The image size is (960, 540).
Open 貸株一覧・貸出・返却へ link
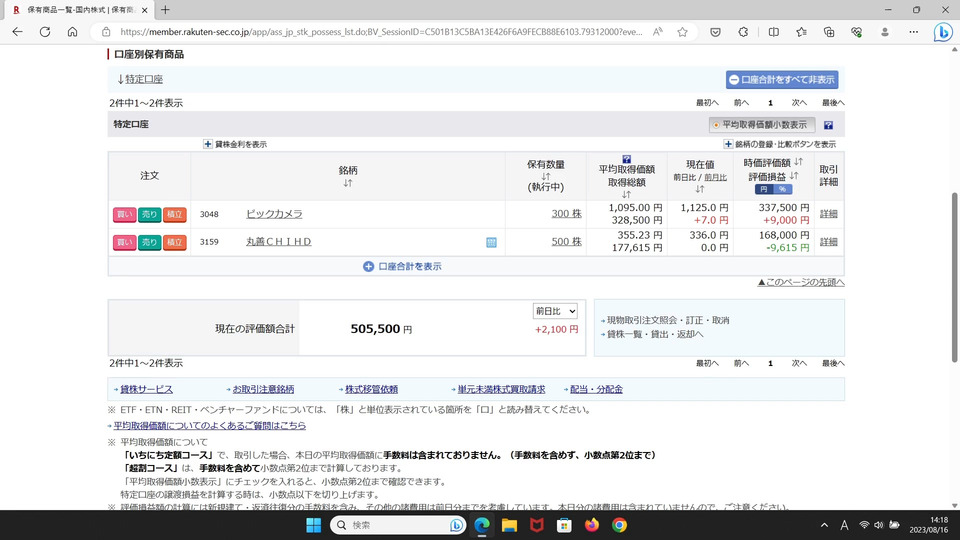(654, 334)
